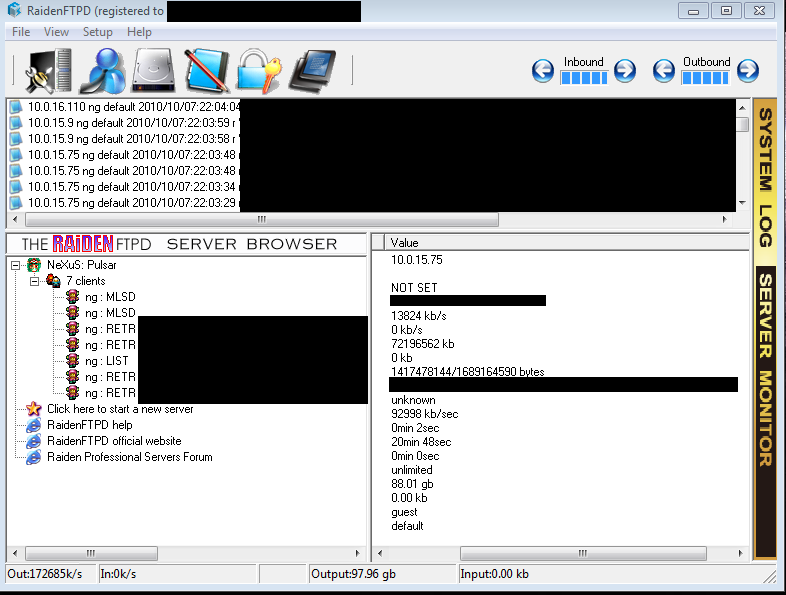Click here to start a new server
Viewport: 786px width, 595px height.
coord(119,409)
